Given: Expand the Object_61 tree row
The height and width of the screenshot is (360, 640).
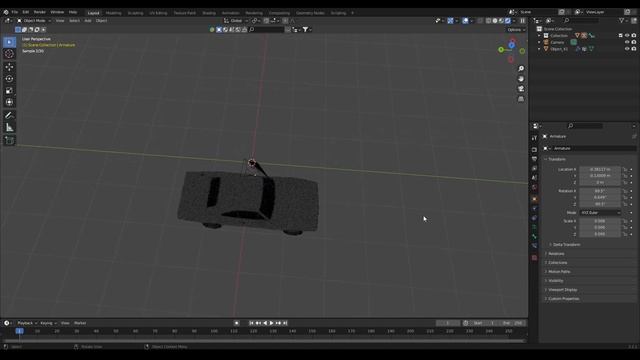Looking at the screenshot, I should tap(539, 49).
